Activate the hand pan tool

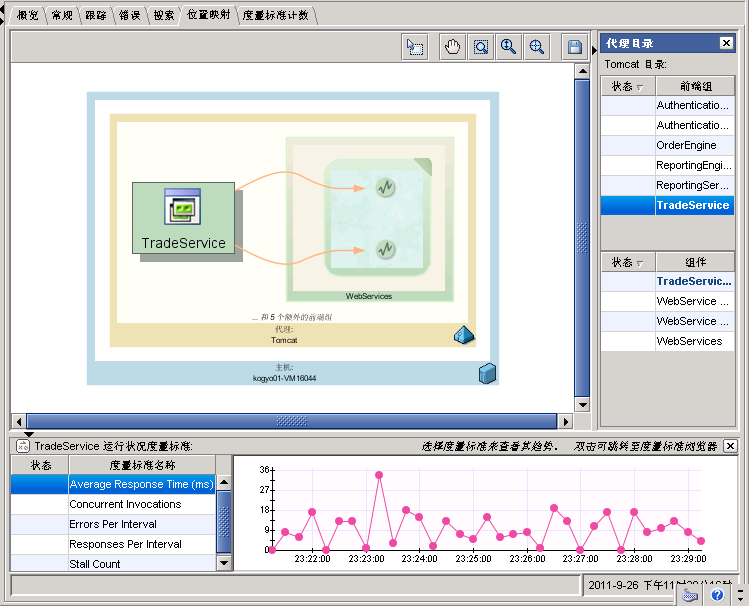[452, 47]
